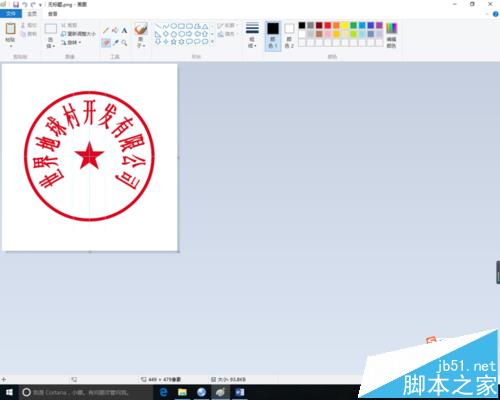500x400 pixels.
Task: Choose the Cloud callout shape
Action: tap(205, 42)
